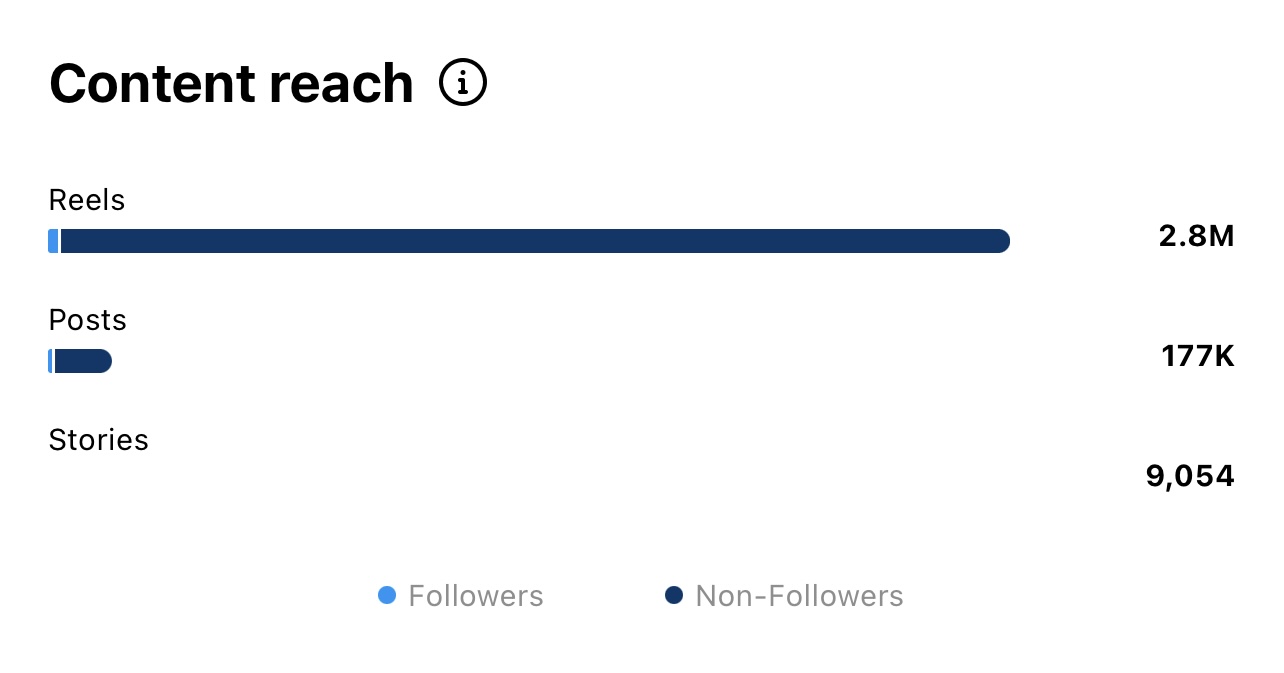Image resolution: width=1284 pixels, height=673 pixels.
Task: Click the rounded right tip of Posts bar
Action: 105,361
